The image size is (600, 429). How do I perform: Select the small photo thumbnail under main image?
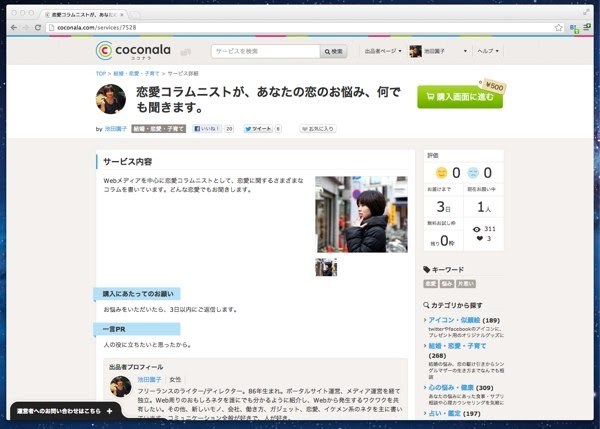(x=326, y=267)
